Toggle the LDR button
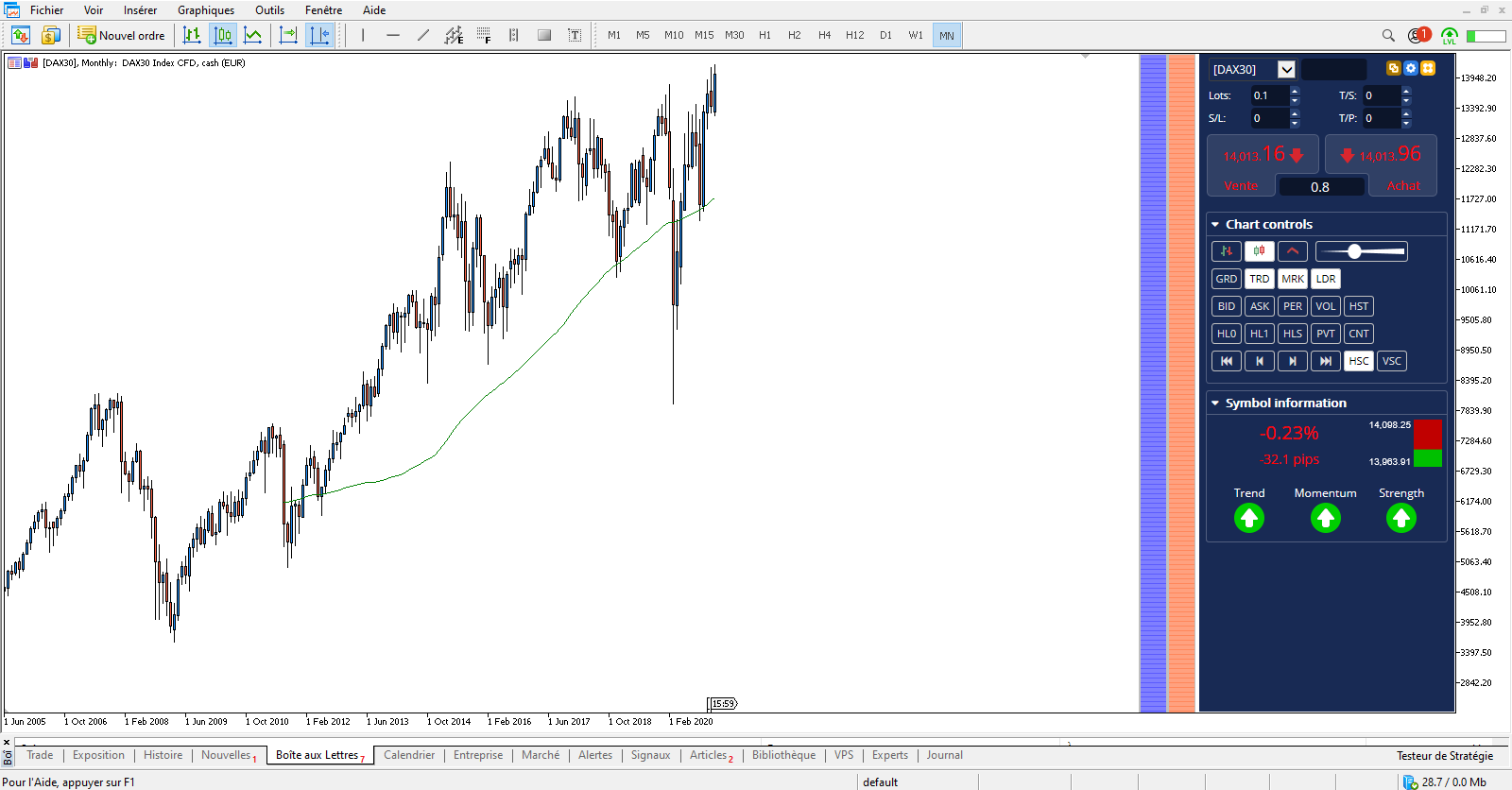The width and height of the screenshot is (1512, 790). [1325, 279]
